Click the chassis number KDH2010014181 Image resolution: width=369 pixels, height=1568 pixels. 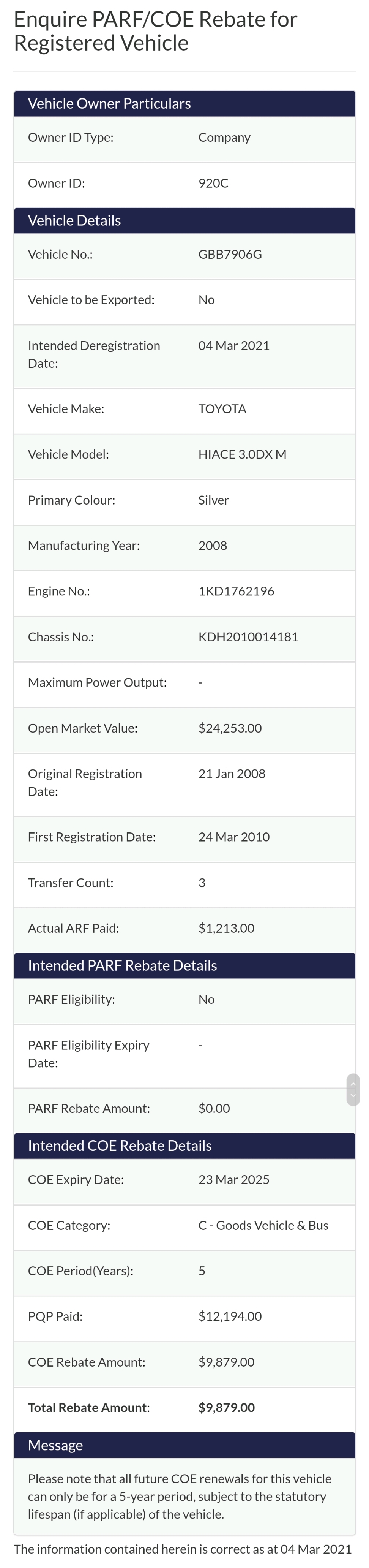[248, 637]
